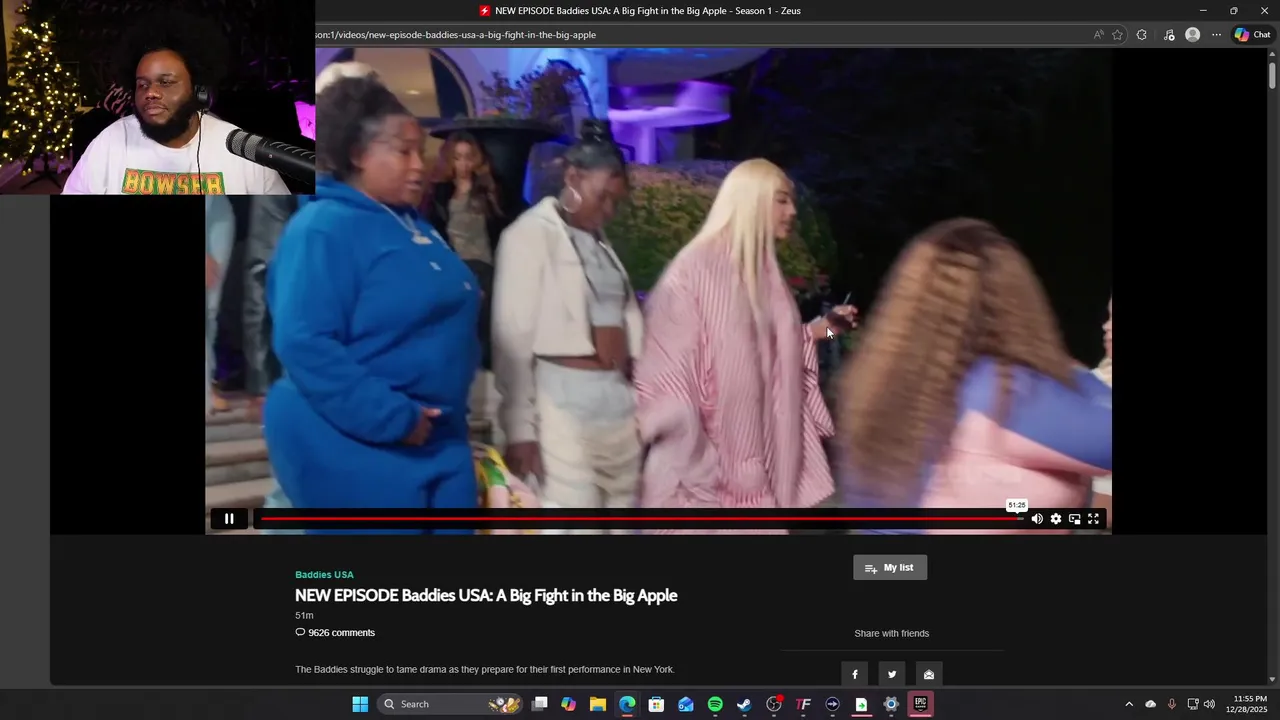Click the episode title heading

[x=486, y=595]
